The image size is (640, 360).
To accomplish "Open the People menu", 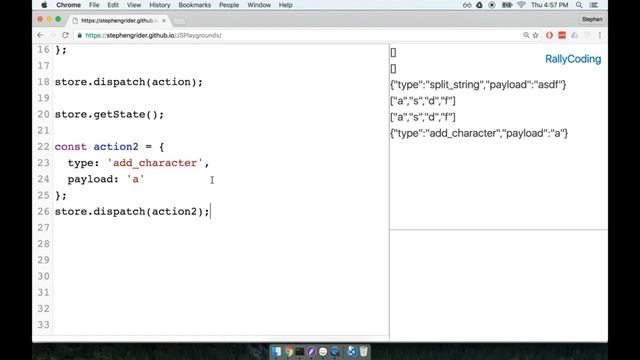I will point(229,5).
